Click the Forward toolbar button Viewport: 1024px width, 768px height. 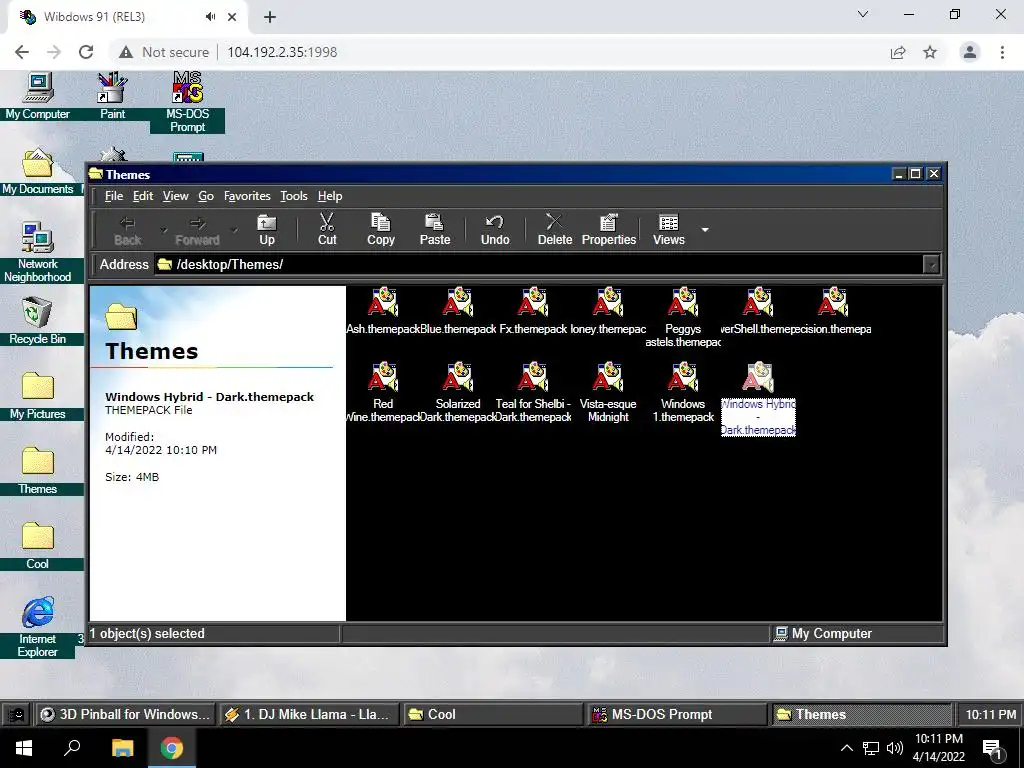pyautogui.click(x=197, y=229)
